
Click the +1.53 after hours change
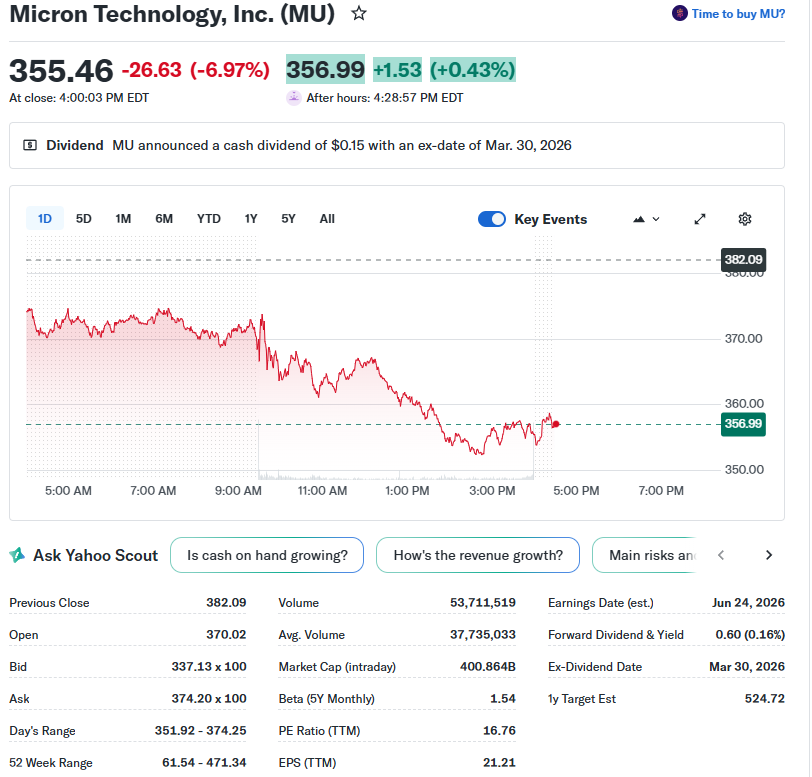397,70
